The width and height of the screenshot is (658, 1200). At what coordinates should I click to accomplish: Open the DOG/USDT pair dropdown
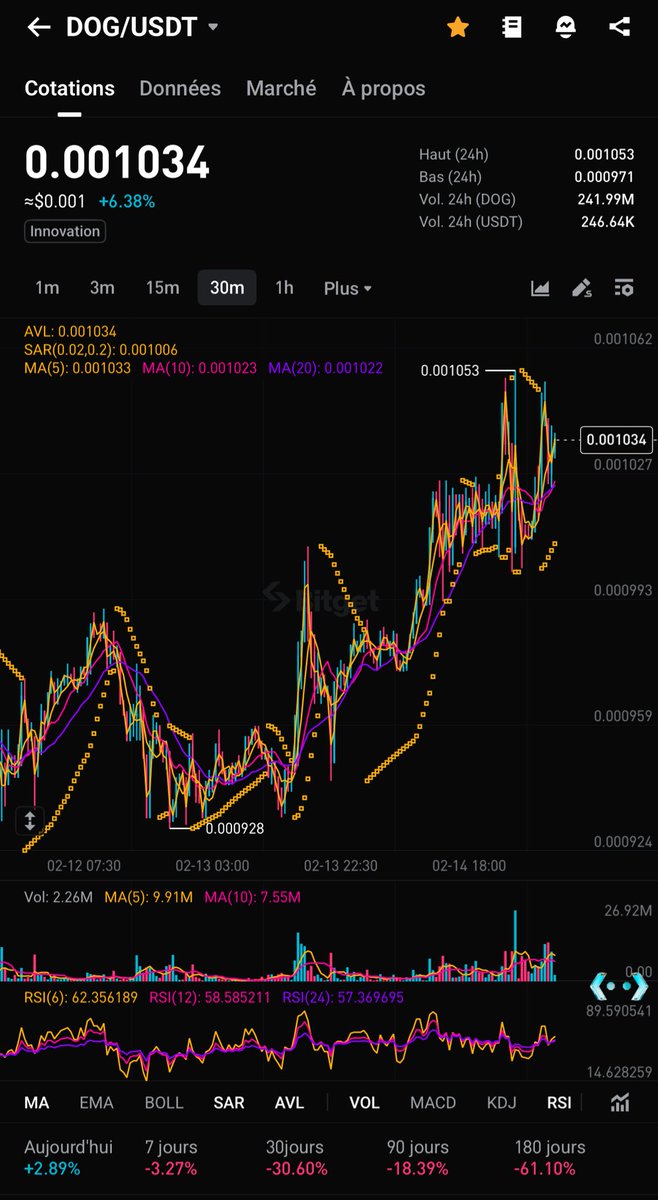click(142, 27)
